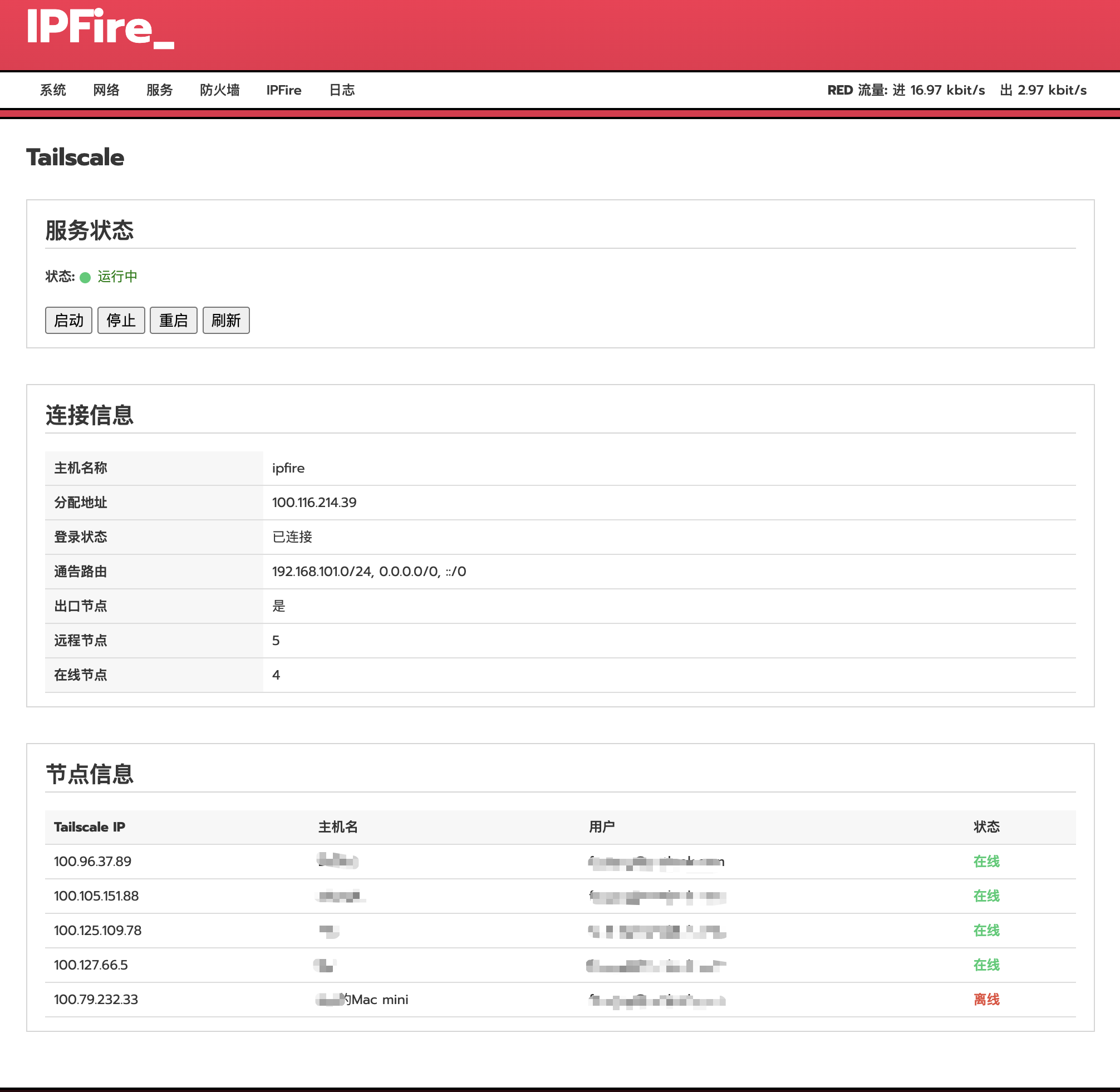Select node IP 100.105.151.88

(x=96, y=896)
